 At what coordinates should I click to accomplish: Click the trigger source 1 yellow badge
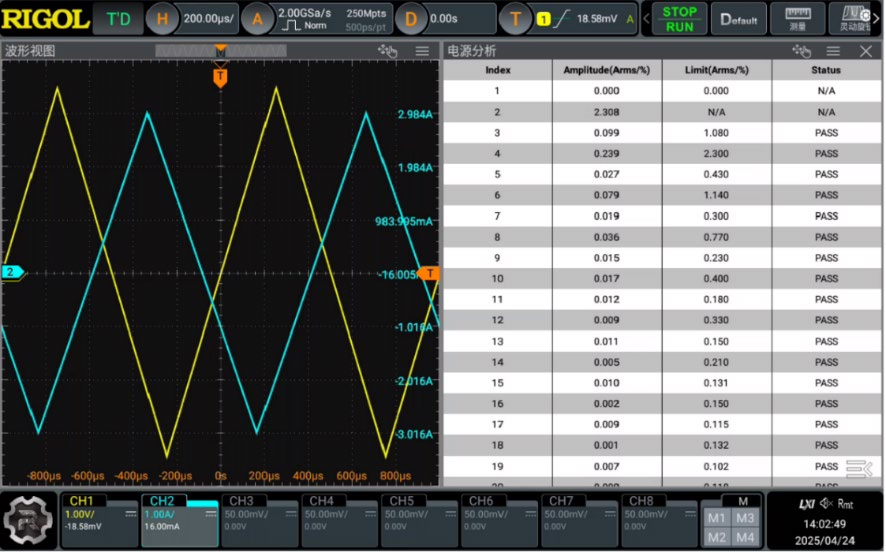543,19
